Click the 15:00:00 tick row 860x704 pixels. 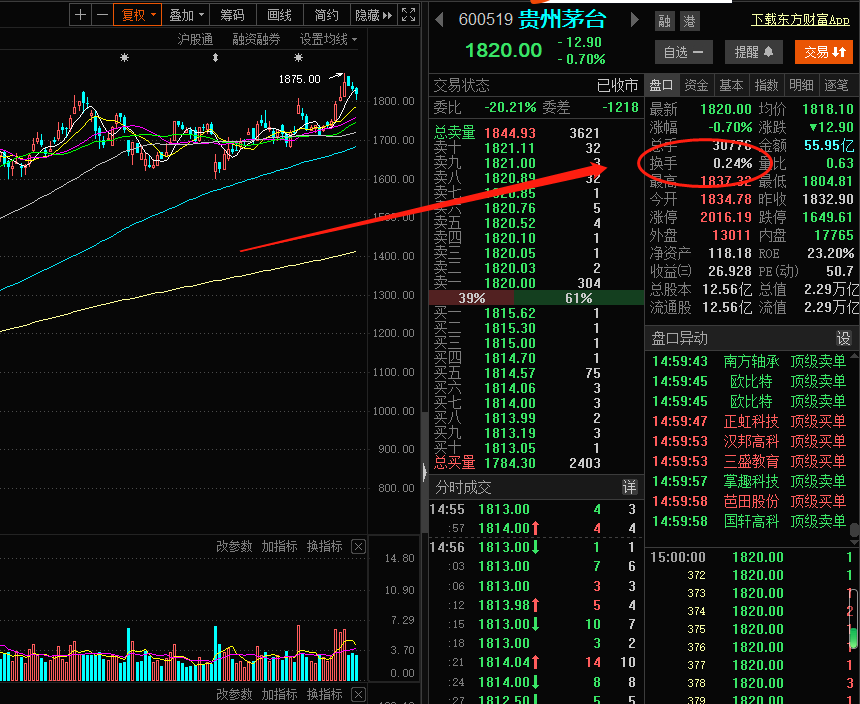point(751,557)
